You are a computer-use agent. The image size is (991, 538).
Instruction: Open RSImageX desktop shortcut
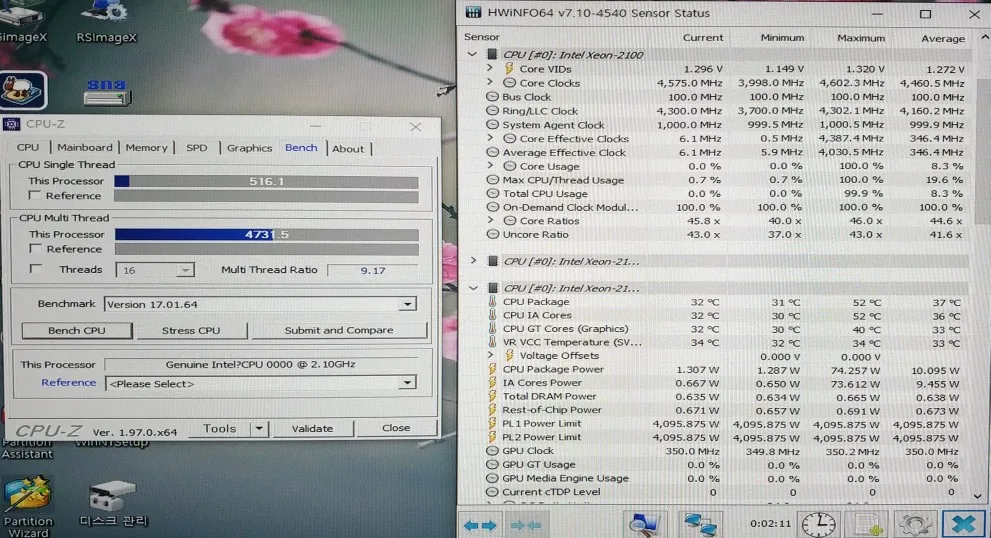pos(106,22)
